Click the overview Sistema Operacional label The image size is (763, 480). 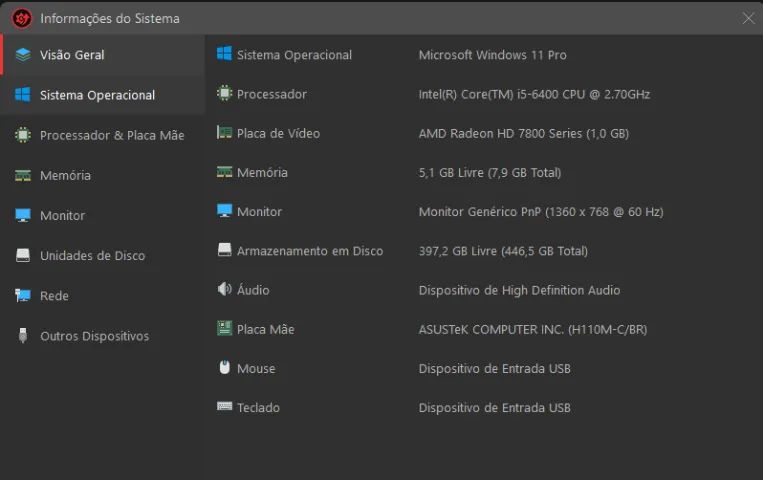pyautogui.click(x=294, y=55)
